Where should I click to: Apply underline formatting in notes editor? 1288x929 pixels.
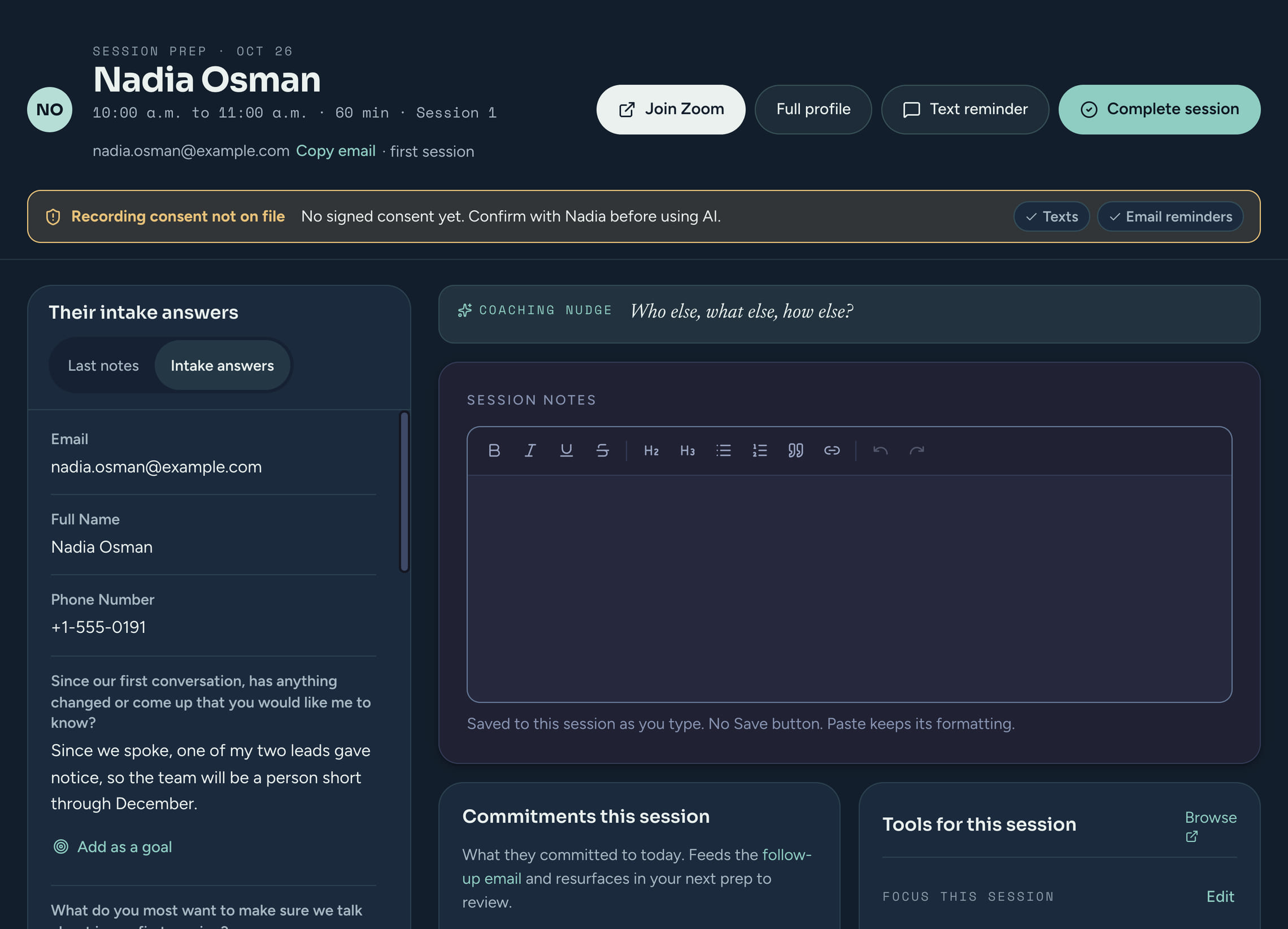(566, 450)
